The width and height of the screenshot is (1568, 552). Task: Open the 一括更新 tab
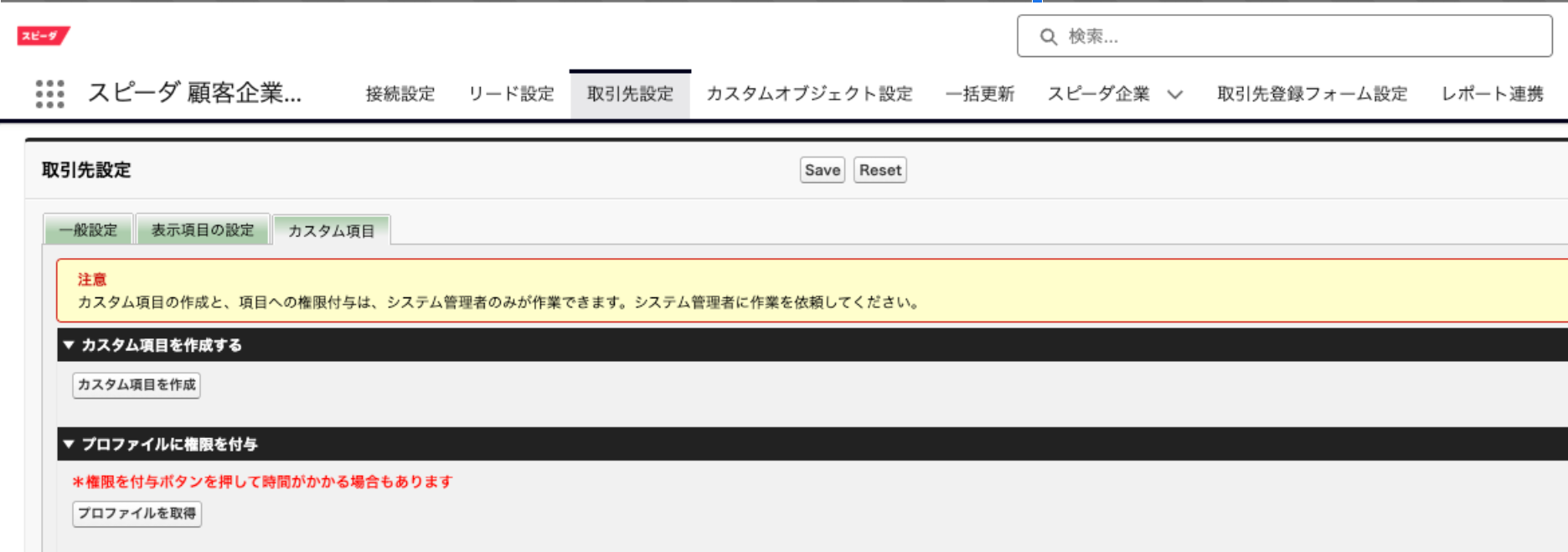(980, 94)
